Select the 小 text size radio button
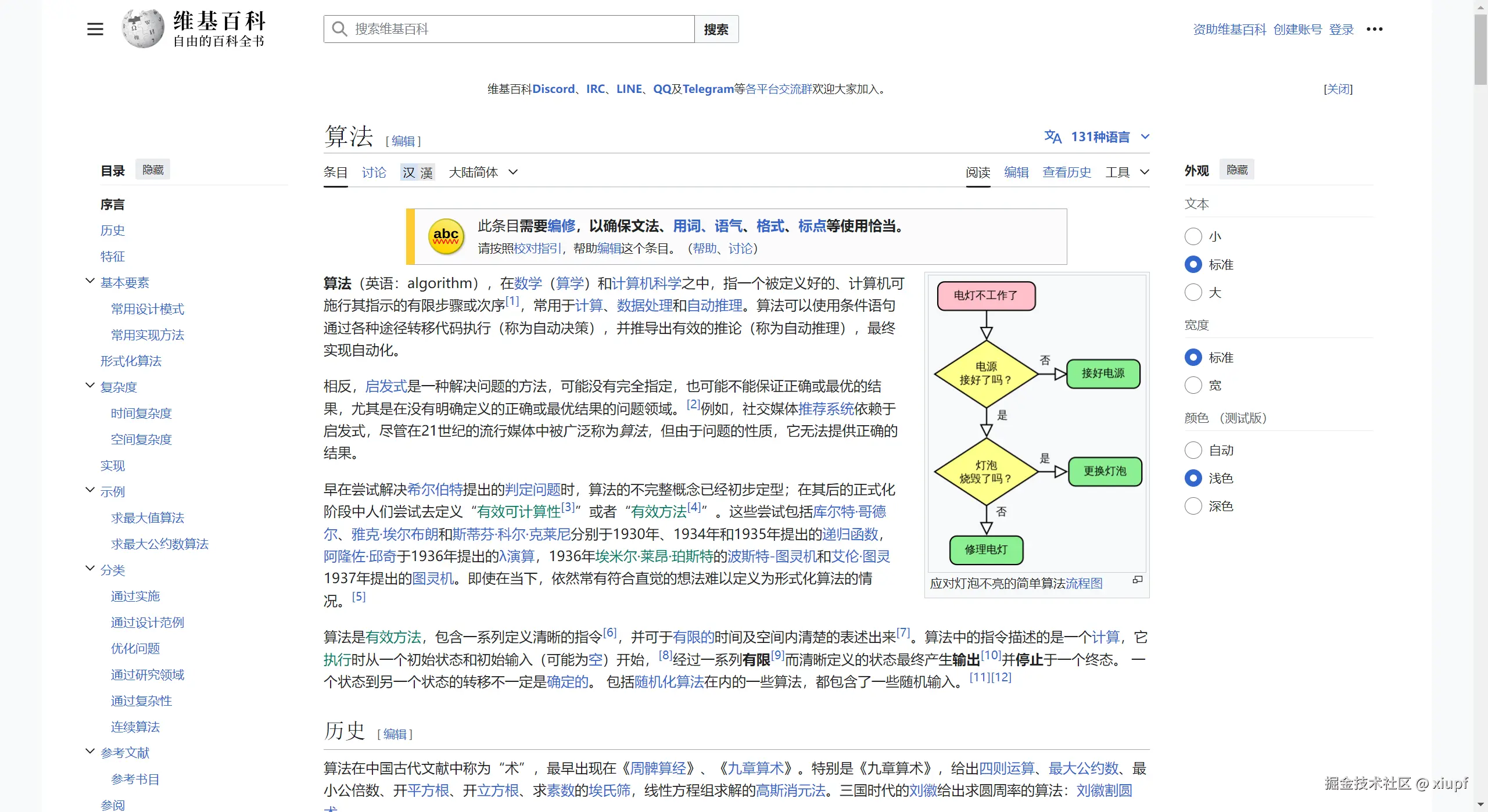 point(1193,236)
